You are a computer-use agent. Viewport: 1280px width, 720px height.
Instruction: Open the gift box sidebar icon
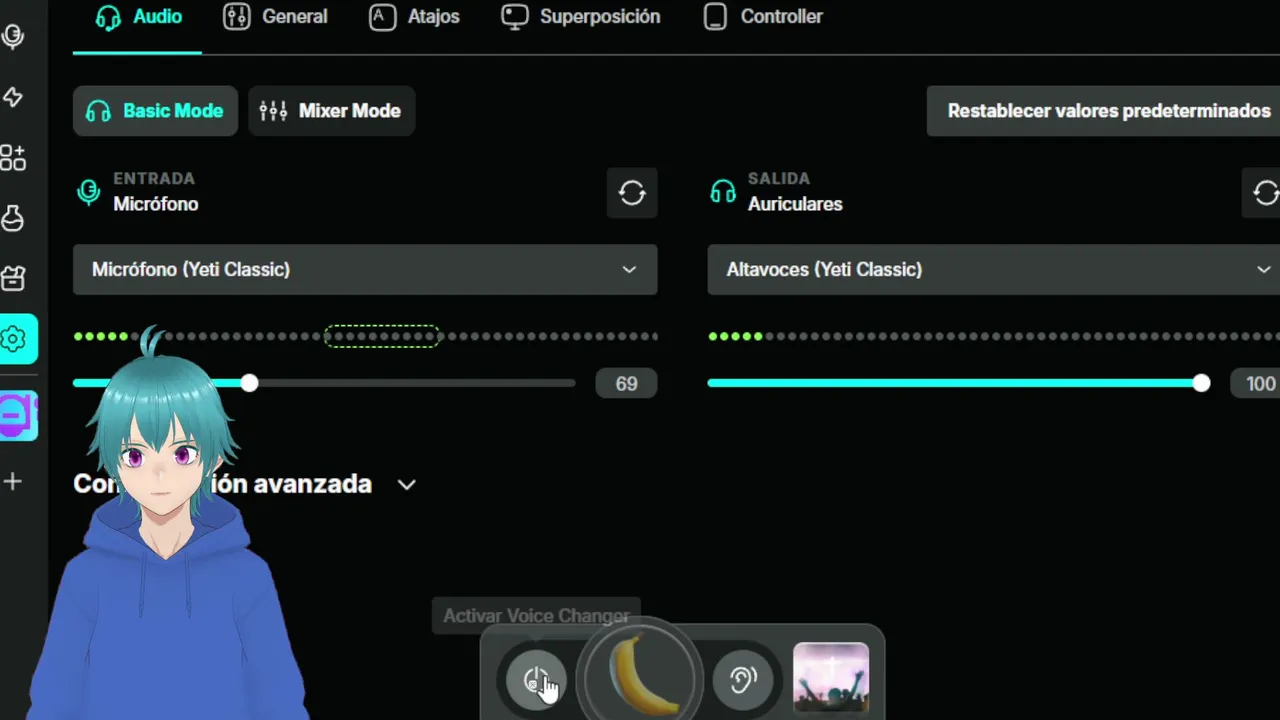tap(13, 278)
